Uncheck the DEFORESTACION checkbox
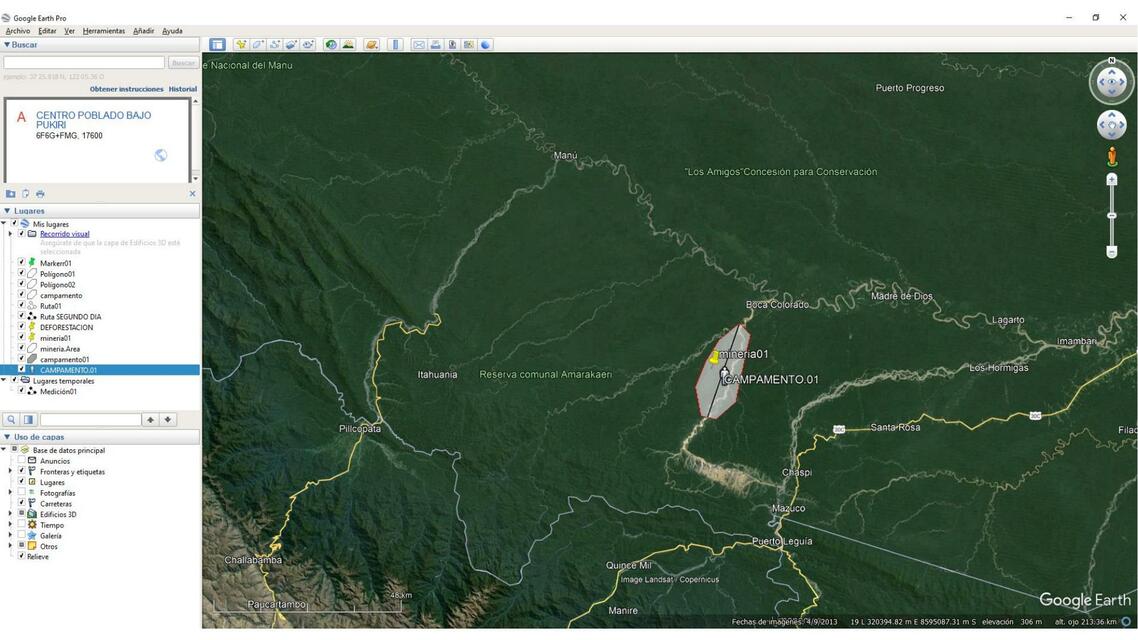 click(x=21, y=327)
